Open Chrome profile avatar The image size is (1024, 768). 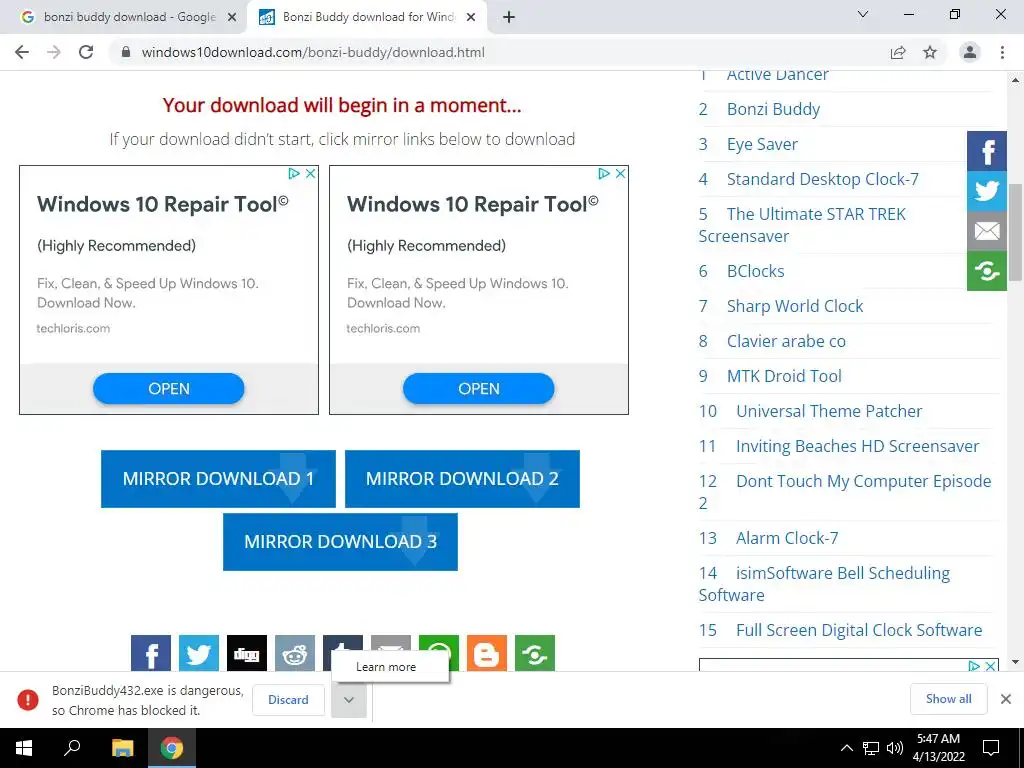pyautogui.click(x=970, y=52)
